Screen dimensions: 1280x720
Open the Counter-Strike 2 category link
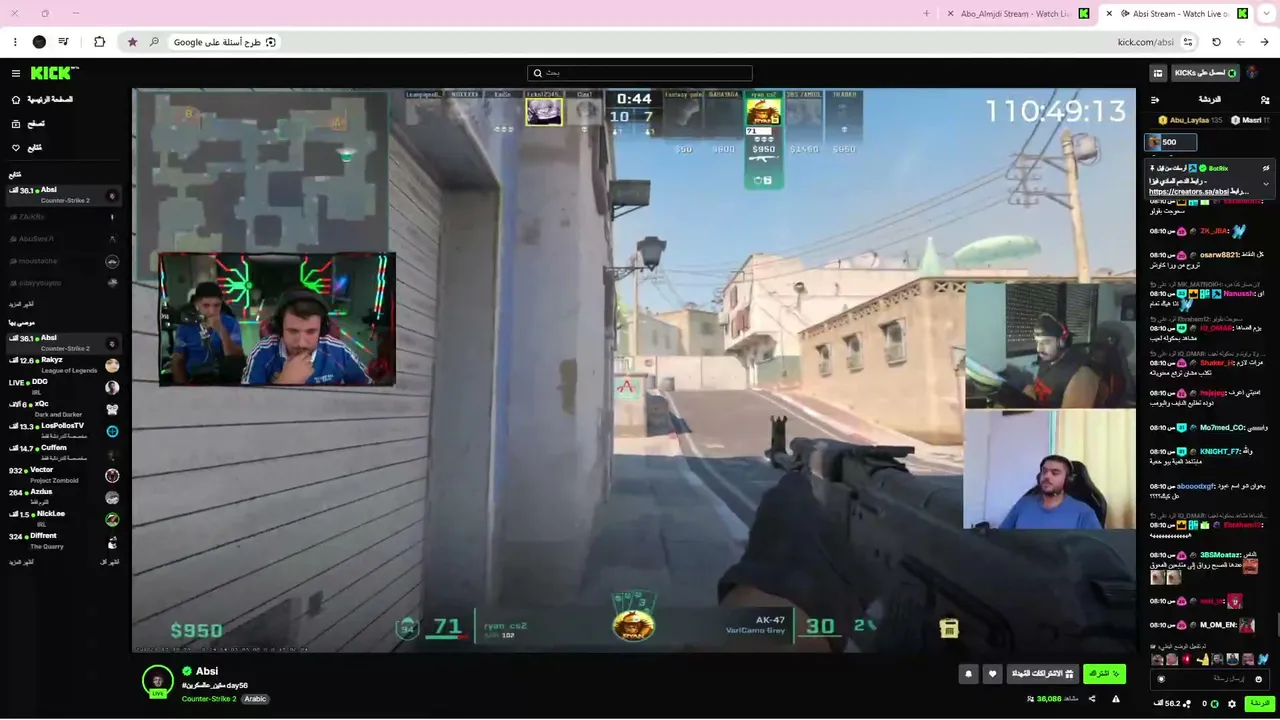coord(209,699)
